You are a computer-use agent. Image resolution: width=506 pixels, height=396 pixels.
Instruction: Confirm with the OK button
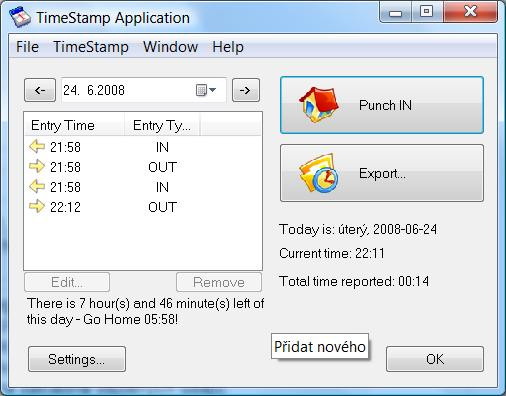tap(435, 359)
